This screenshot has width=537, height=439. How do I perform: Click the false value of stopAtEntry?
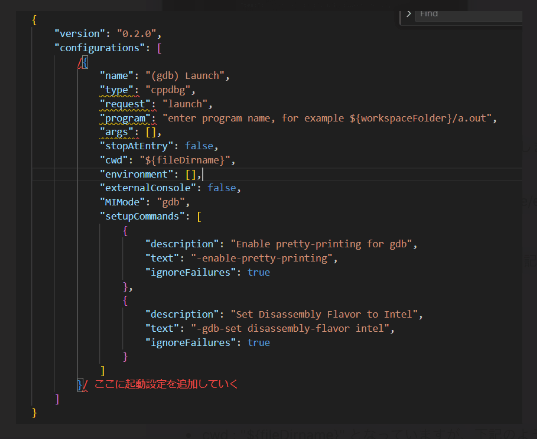199,146
